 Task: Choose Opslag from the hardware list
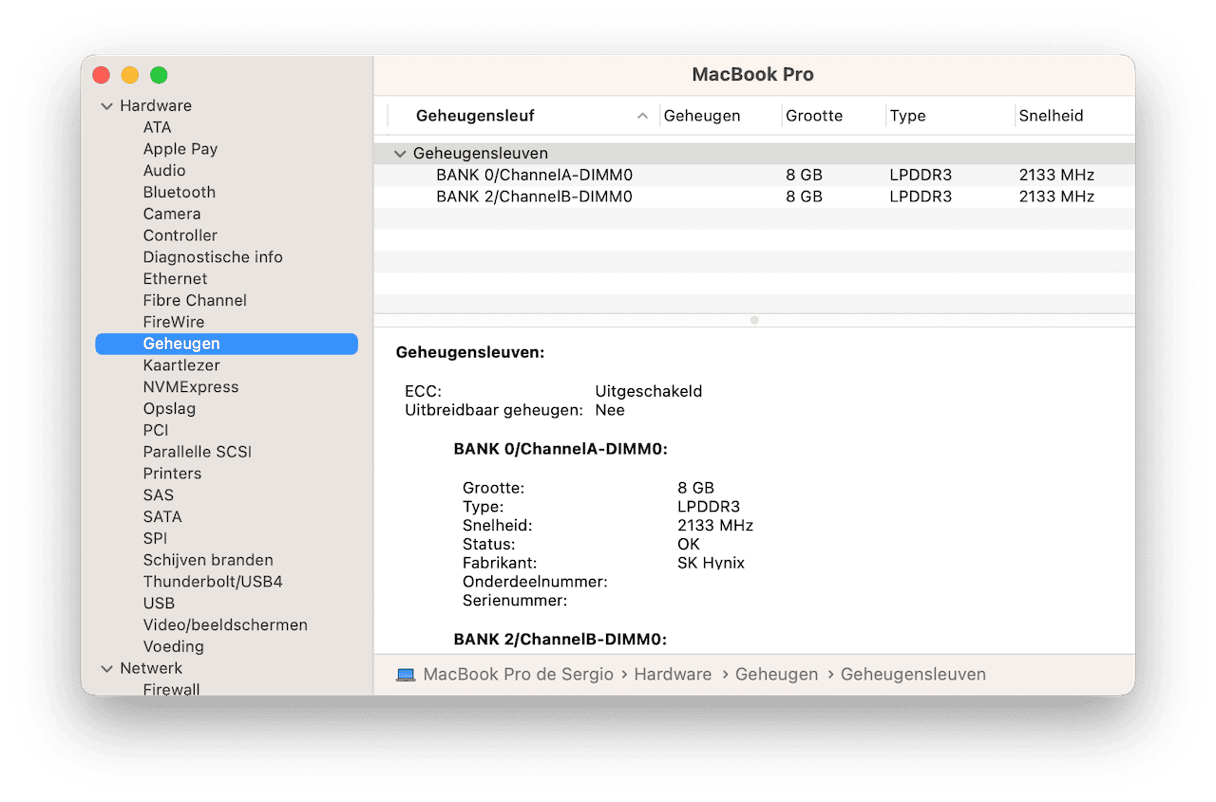[x=169, y=409]
